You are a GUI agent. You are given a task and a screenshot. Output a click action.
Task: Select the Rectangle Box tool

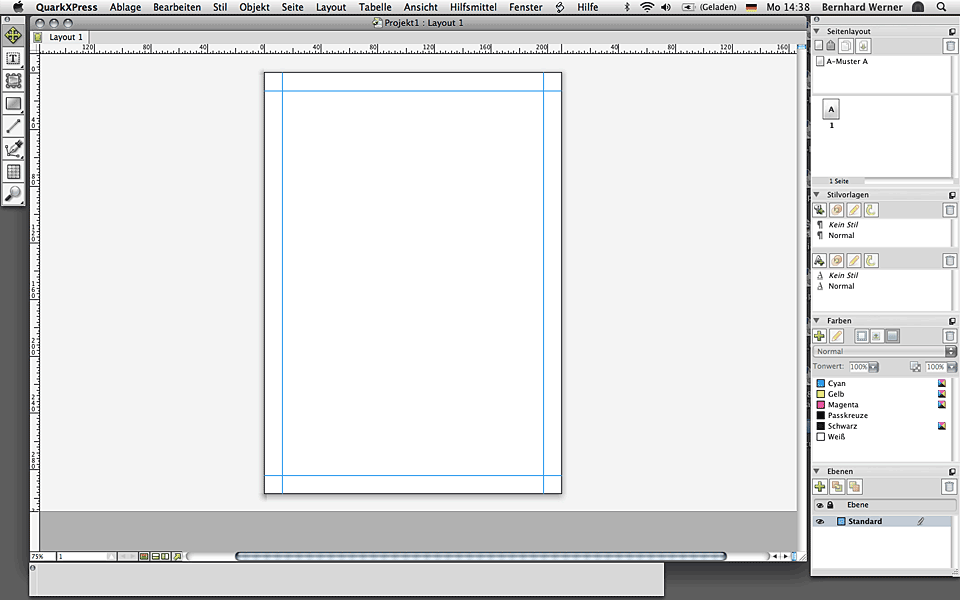[13, 103]
